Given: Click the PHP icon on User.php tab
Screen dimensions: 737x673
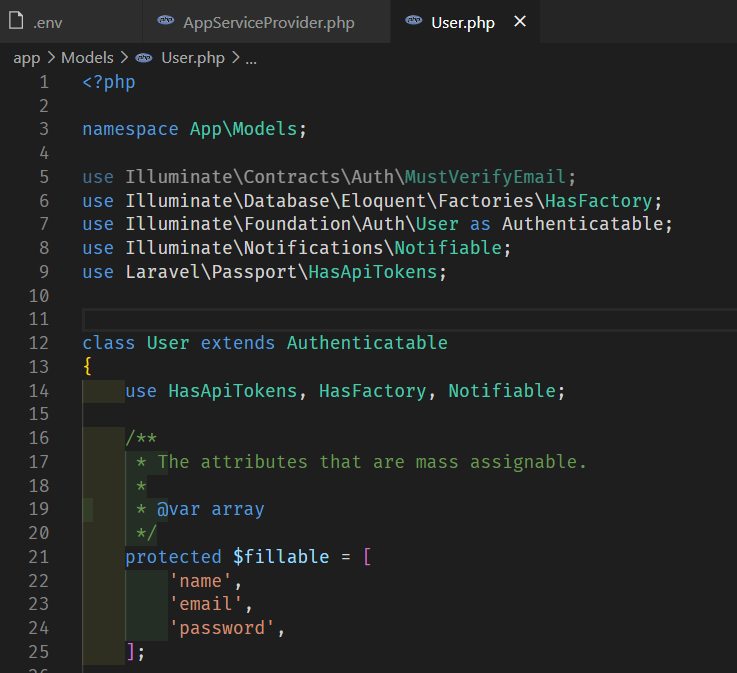Looking at the screenshot, I should [414, 20].
